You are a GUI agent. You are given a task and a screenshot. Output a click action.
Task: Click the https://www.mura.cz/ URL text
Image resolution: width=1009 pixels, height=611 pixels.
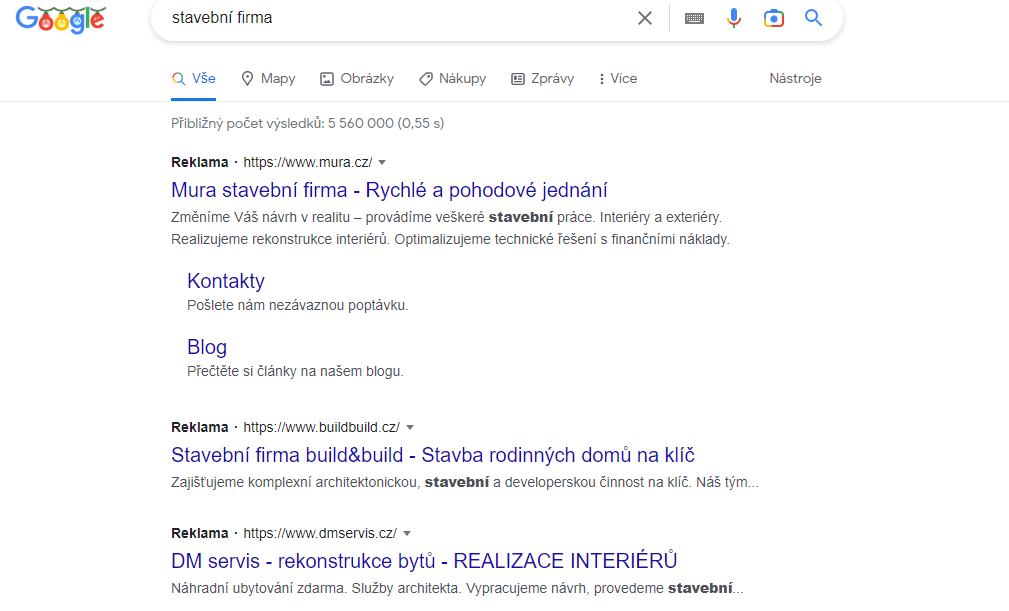click(308, 163)
